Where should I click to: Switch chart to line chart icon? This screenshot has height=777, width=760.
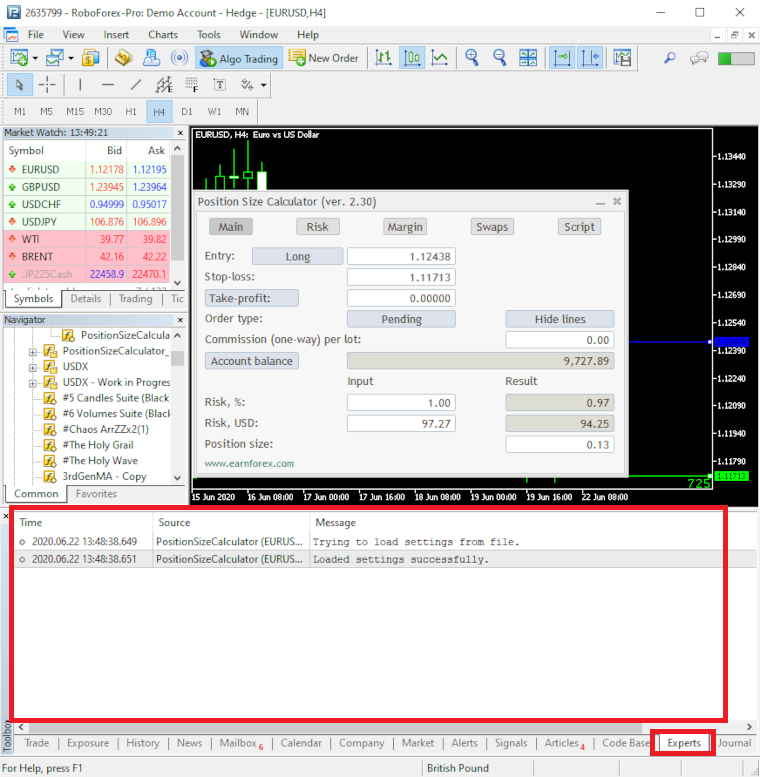pyautogui.click(x=439, y=58)
